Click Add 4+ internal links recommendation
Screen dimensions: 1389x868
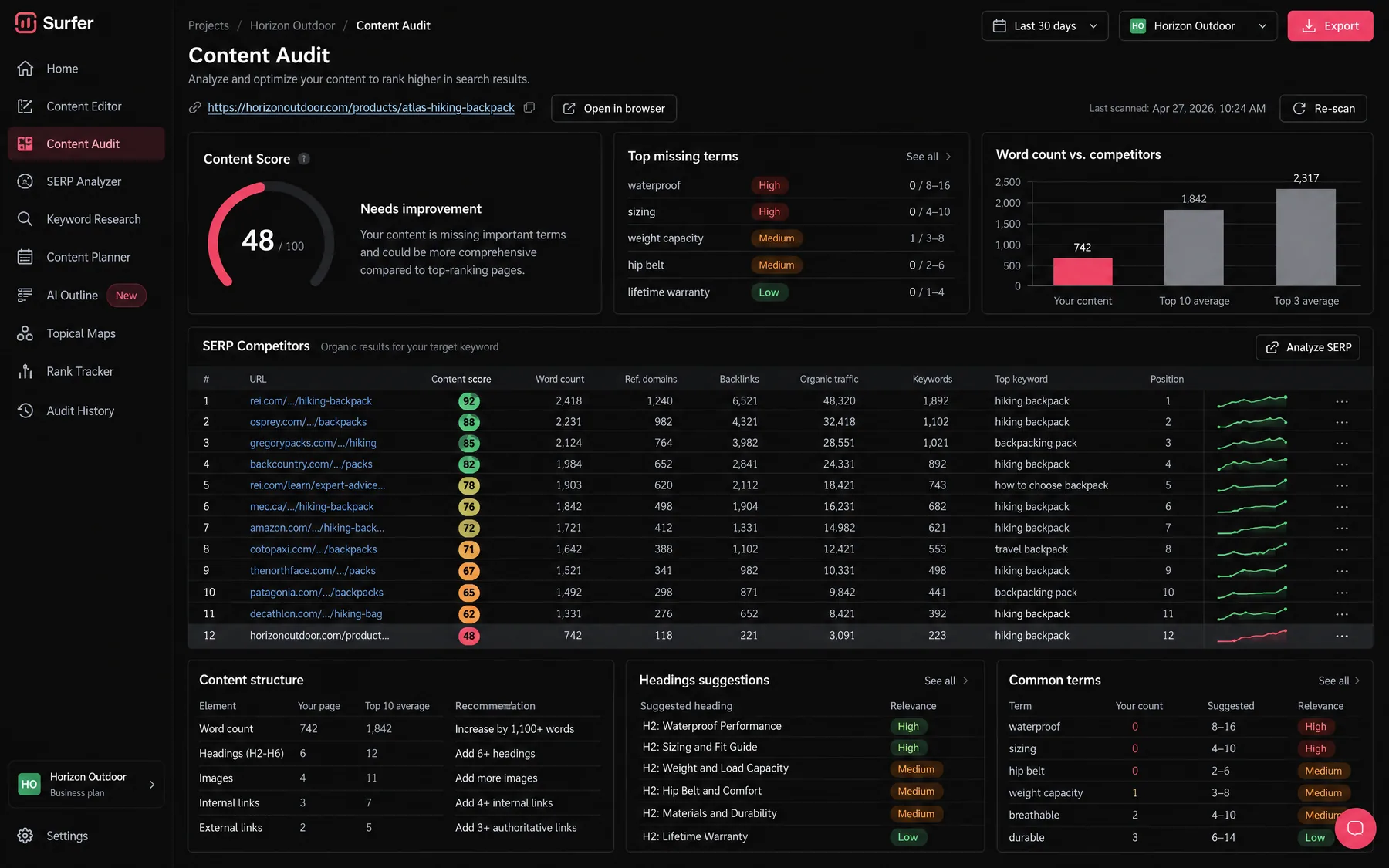tap(504, 803)
